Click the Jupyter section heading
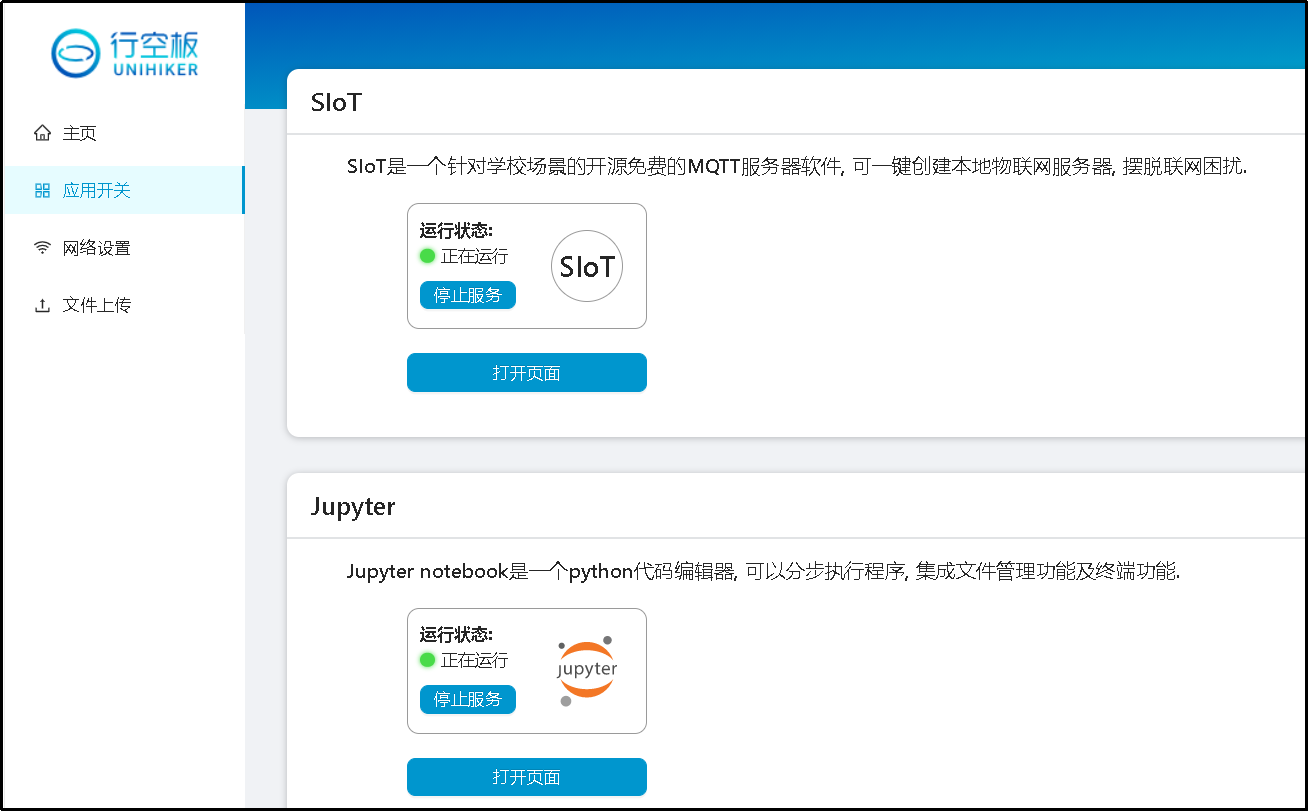The image size is (1309, 812). 353,507
